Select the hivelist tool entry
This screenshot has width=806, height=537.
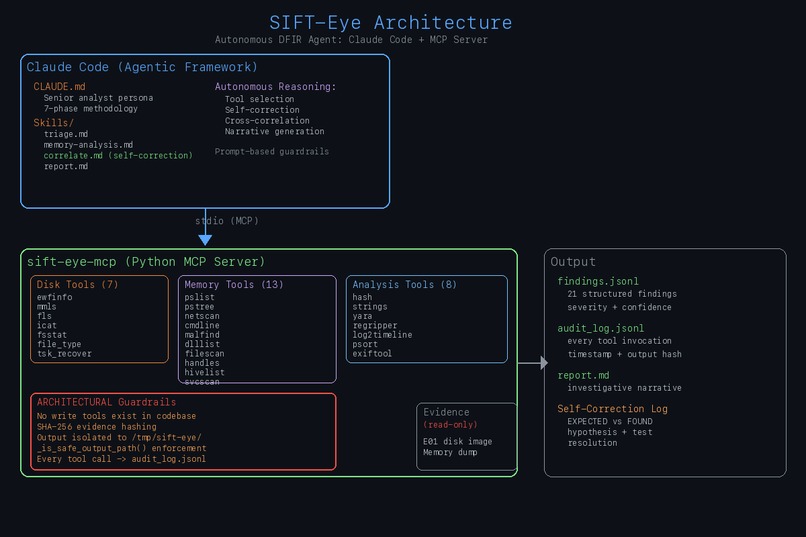(x=205, y=372)
